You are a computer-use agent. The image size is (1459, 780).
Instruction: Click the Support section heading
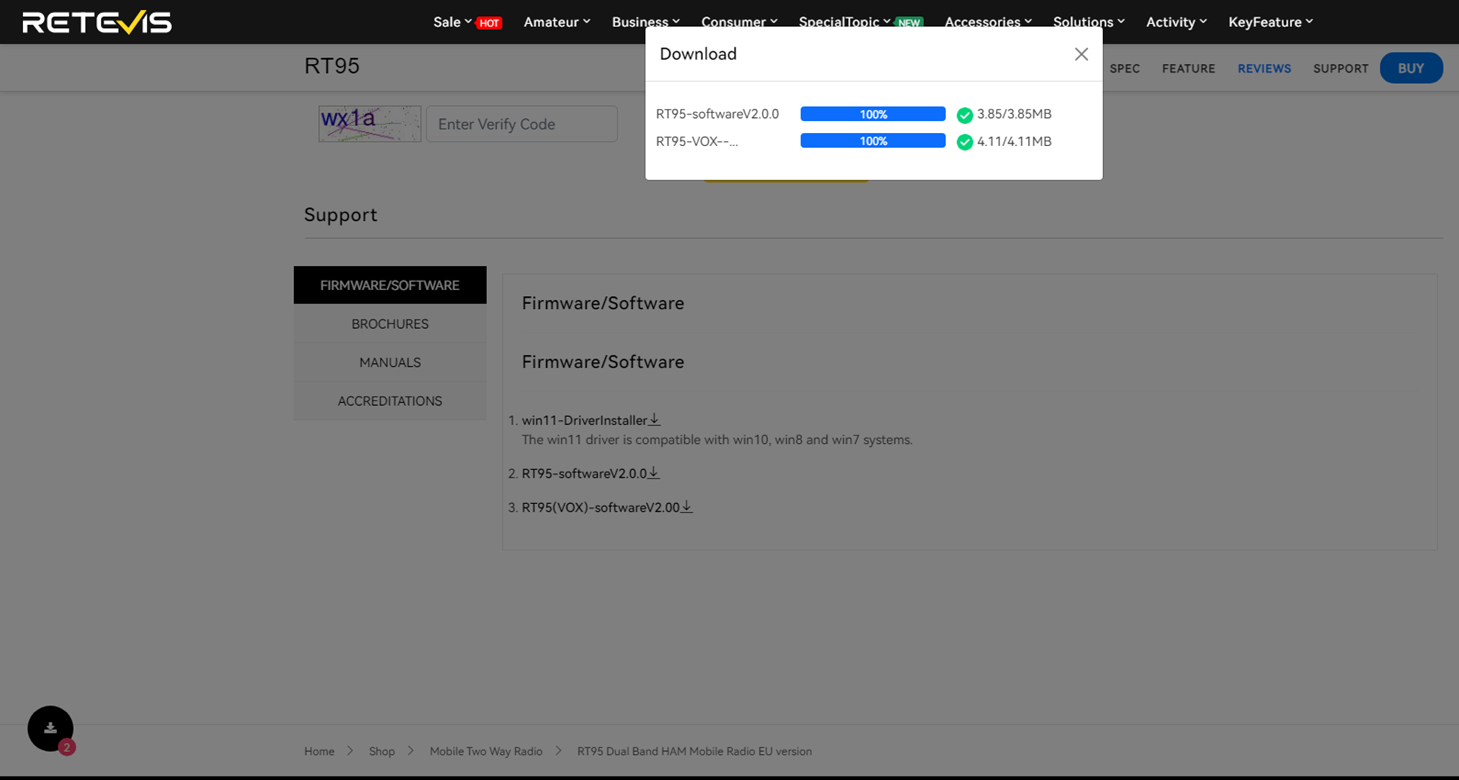341,215
